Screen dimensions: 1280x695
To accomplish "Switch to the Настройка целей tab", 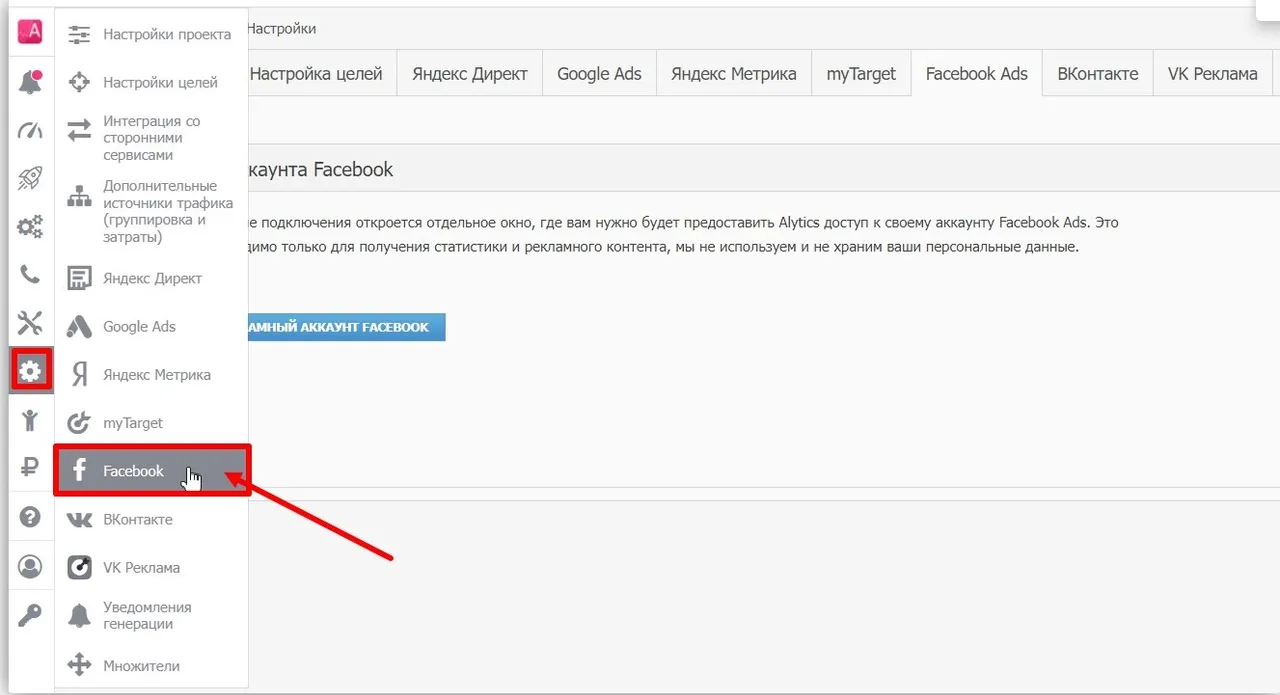I will coord(316,73).
